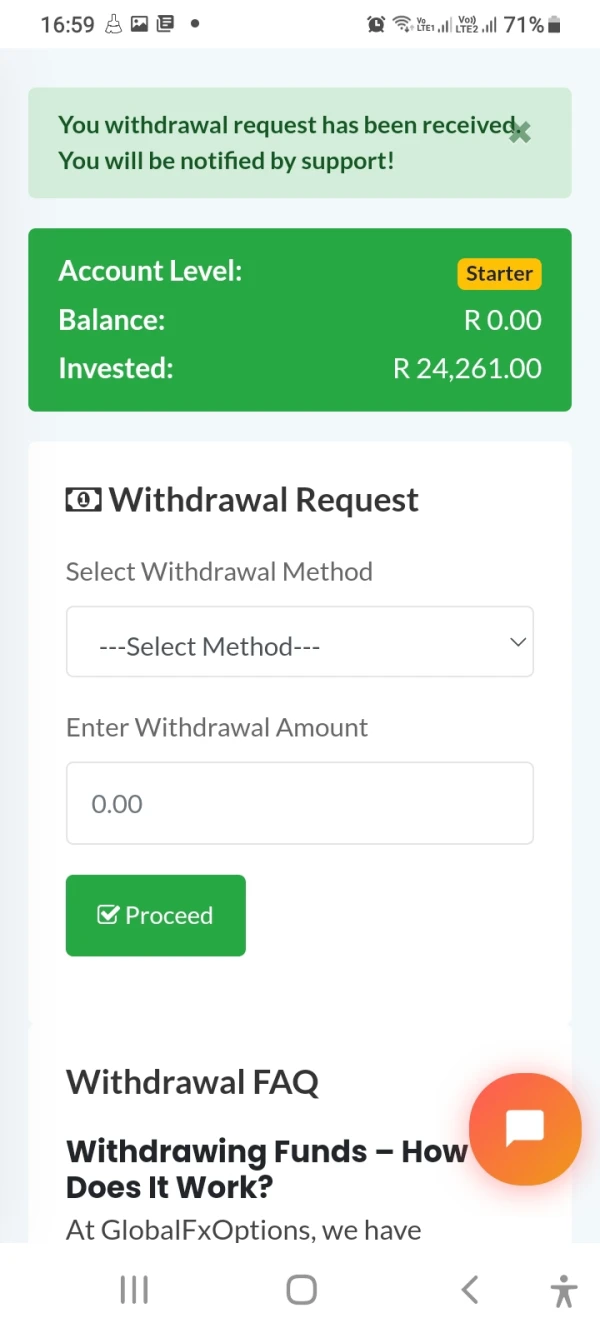Click the money icon beside Withdrawal Request
The width and height of the screenshot is (600, 1333).
pyautogui.click(x=83, y=499)
